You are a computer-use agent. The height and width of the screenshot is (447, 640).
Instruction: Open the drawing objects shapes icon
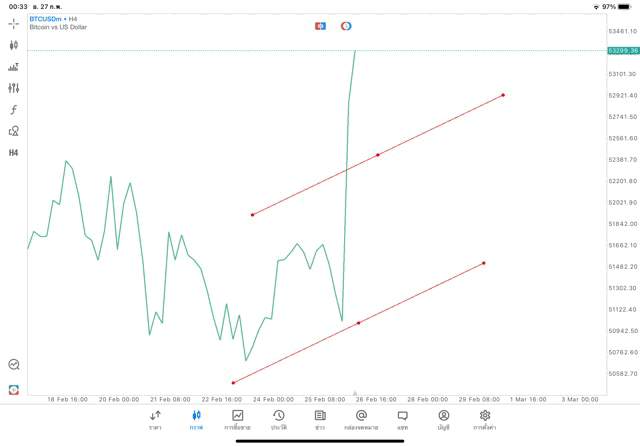pyautogui.click(x=14, y=131)
